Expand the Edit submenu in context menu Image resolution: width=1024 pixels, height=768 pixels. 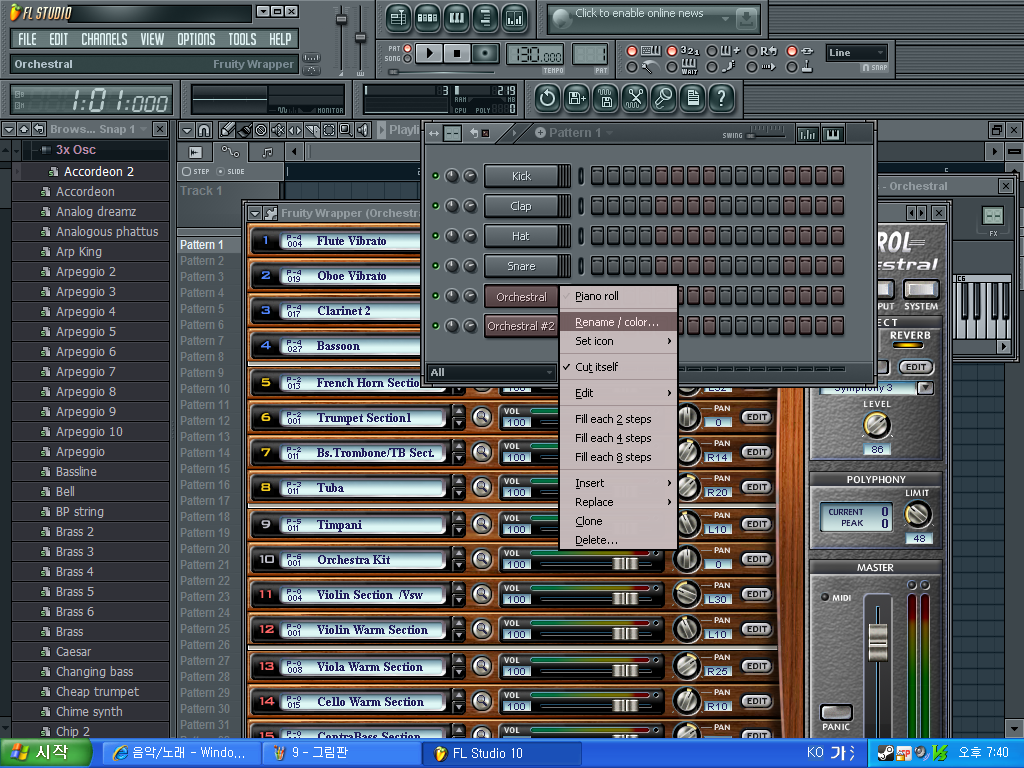pos(618,393)
